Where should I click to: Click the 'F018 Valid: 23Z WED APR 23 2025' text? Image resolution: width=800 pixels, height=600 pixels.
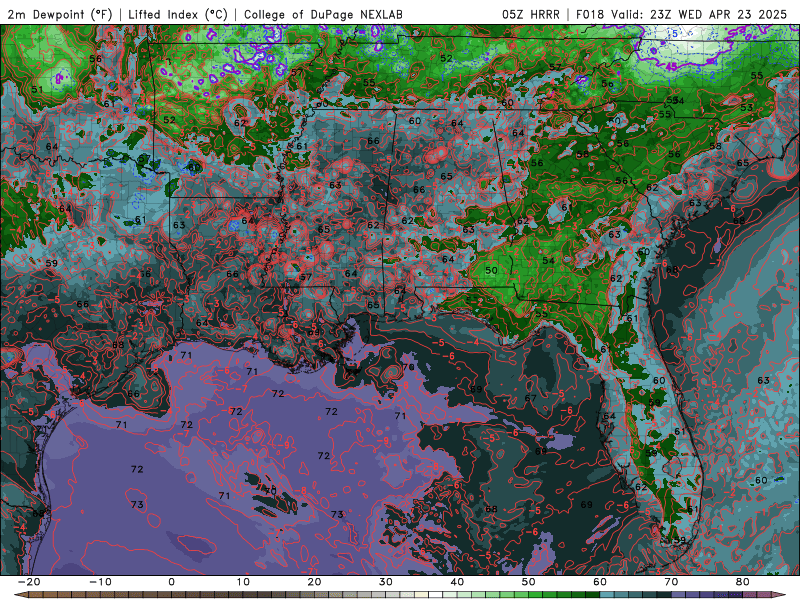point(682,14)
